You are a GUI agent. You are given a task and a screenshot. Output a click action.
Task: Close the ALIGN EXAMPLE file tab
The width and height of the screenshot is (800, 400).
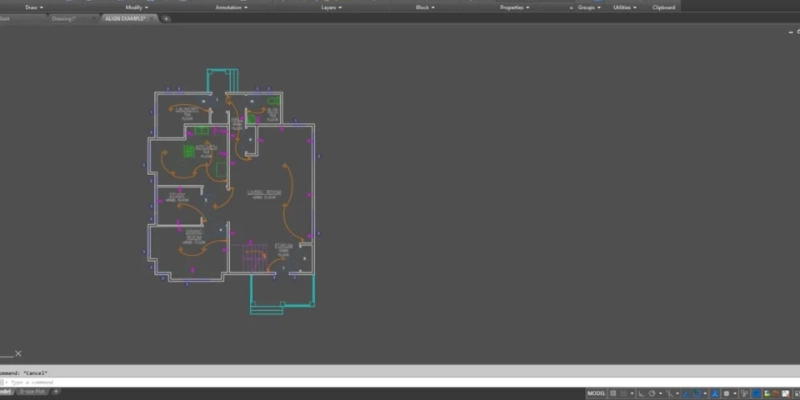tap(150, 19)
